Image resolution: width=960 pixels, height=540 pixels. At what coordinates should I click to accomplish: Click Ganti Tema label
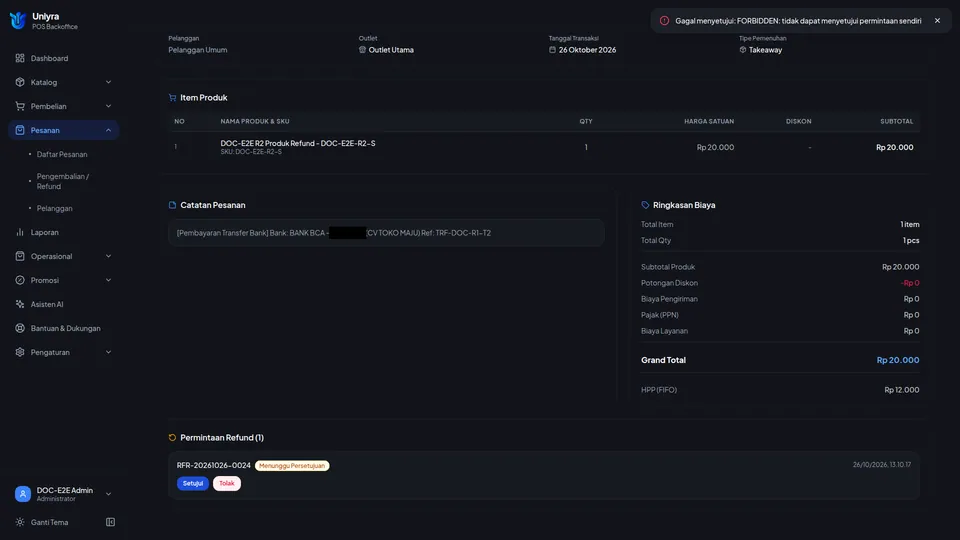tap(50, 522)
